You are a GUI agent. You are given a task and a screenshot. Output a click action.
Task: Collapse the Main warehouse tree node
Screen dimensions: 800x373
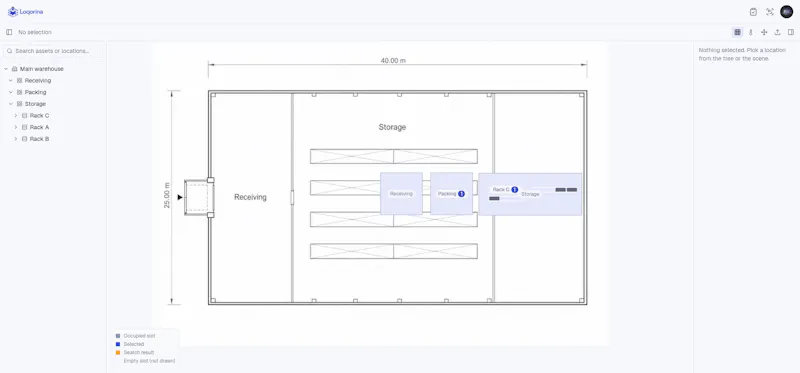6,69
